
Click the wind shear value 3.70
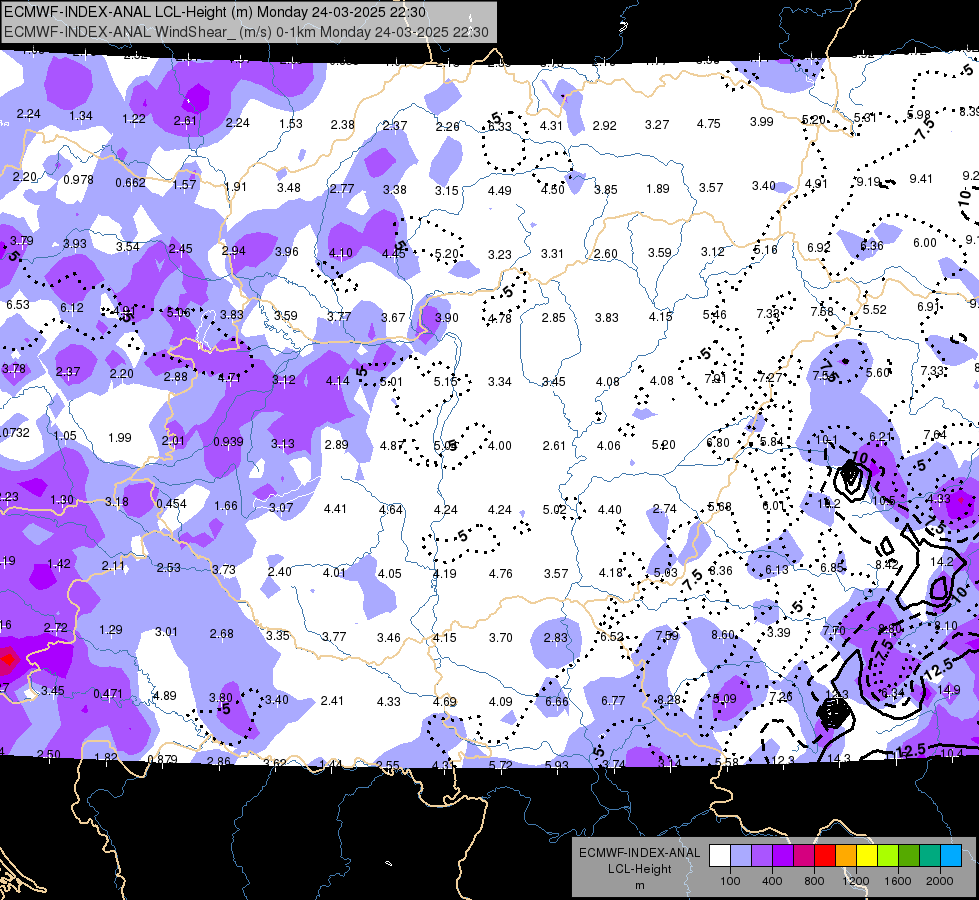(500, 637)
